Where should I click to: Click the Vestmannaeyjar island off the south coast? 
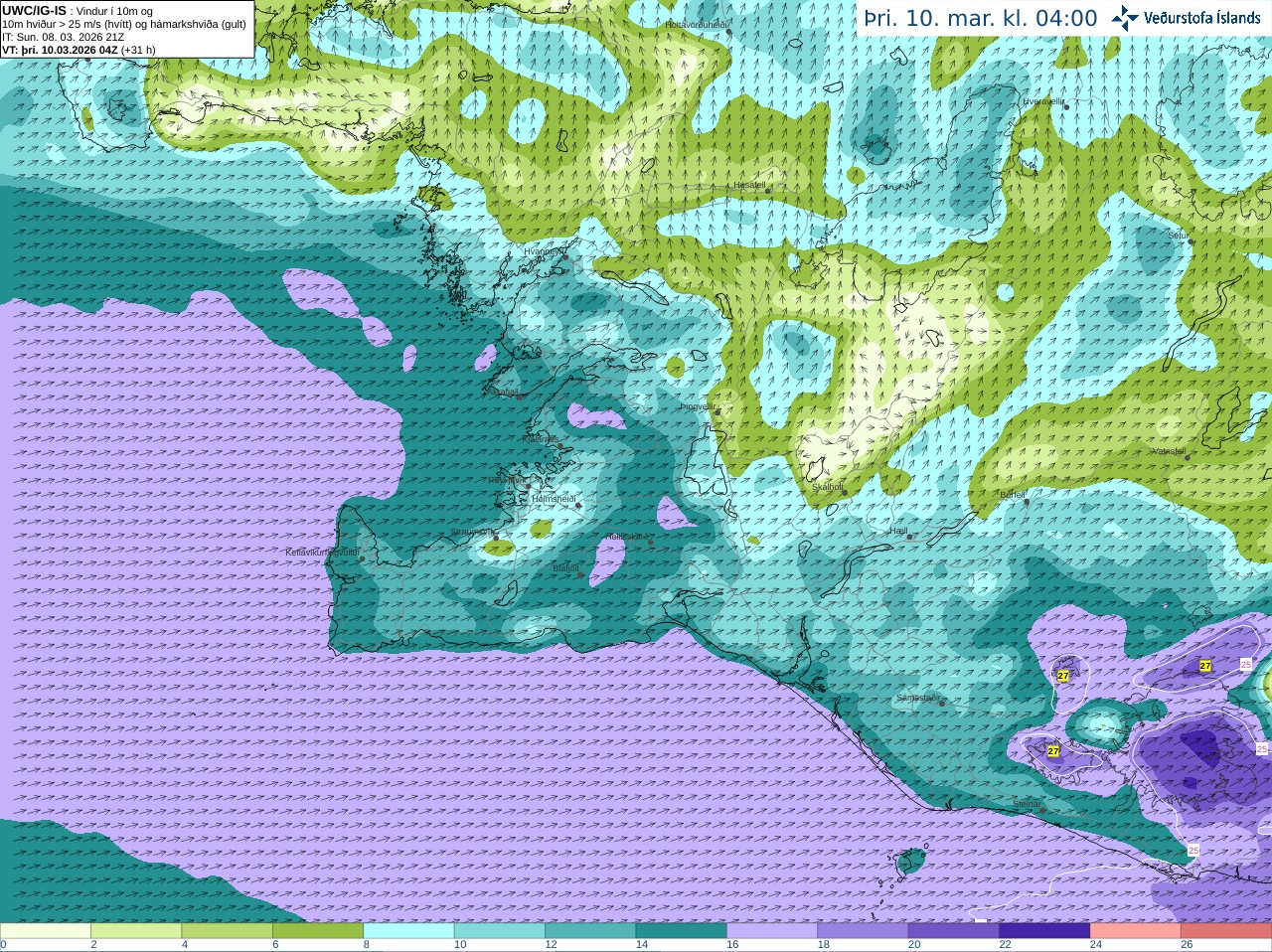(x=911, y=862)
